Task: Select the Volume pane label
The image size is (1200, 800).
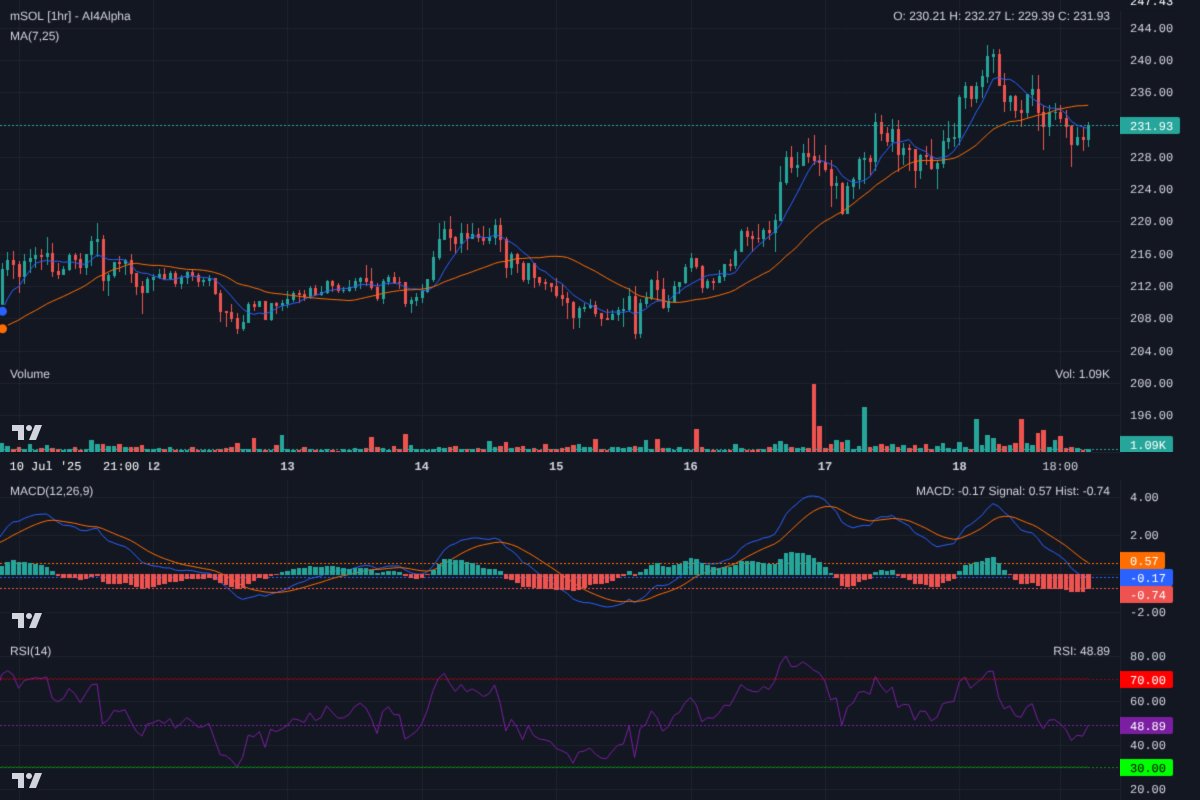Action: click(x=30, y=374)
